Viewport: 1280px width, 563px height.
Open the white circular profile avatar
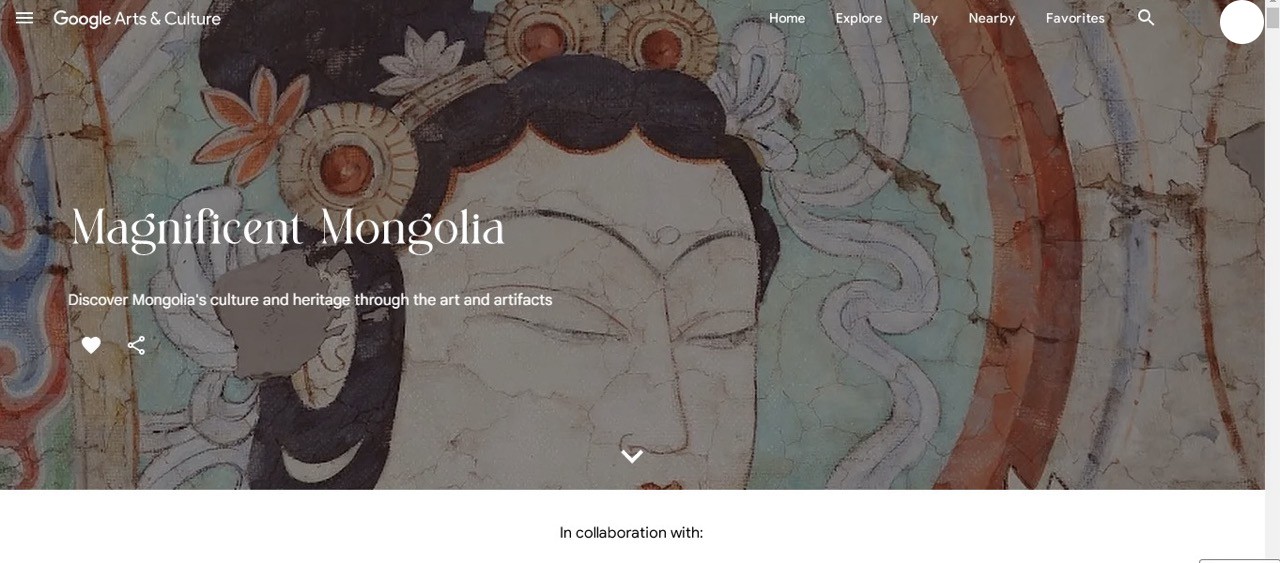(1242, 22)
